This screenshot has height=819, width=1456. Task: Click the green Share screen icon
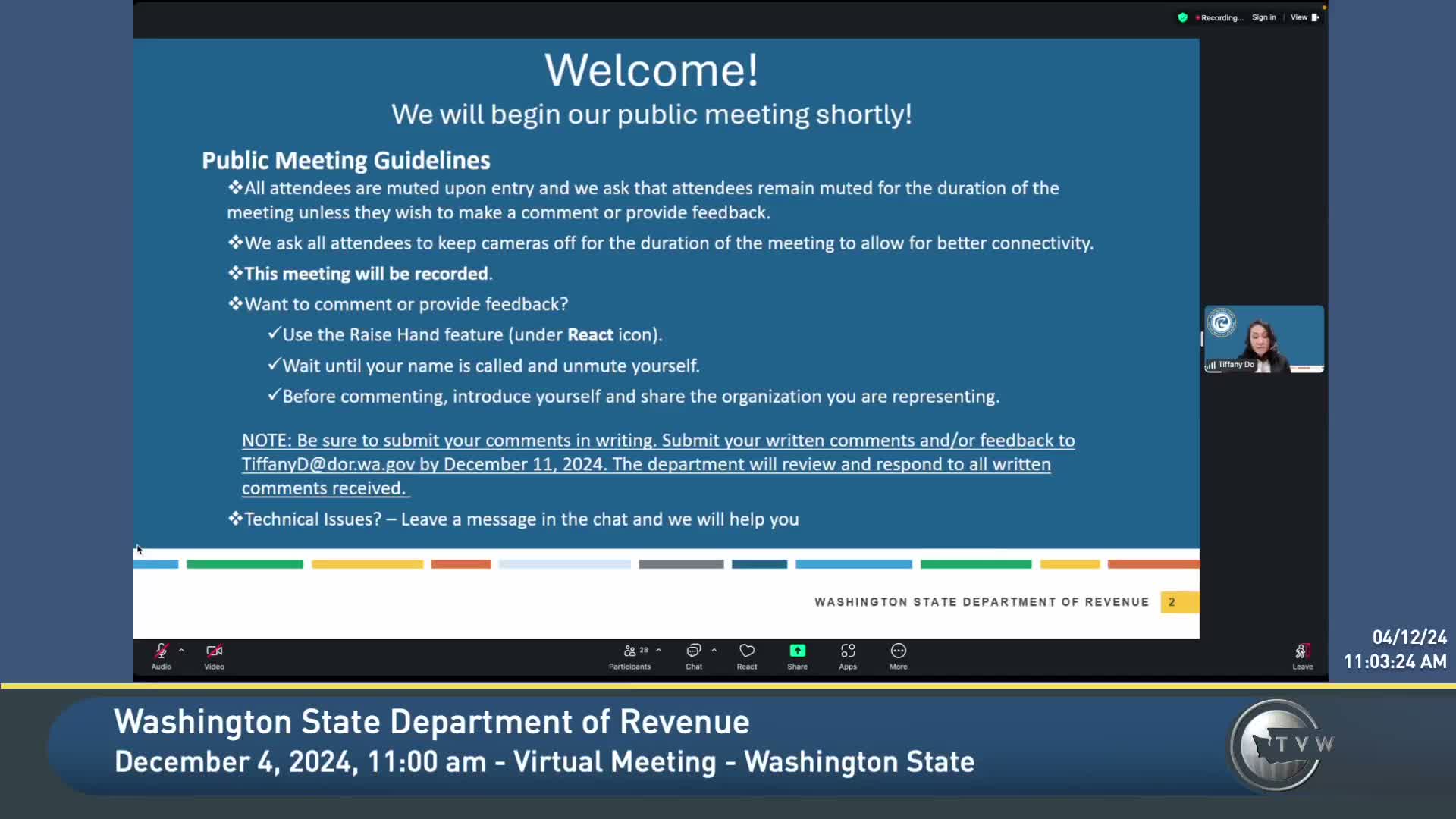pos(798,651)
